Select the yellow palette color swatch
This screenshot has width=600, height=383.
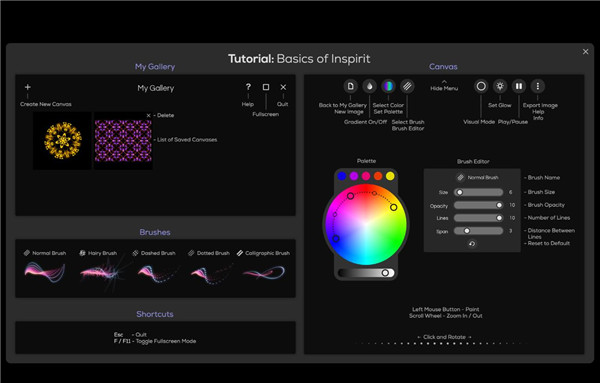(x=390, y=176)
